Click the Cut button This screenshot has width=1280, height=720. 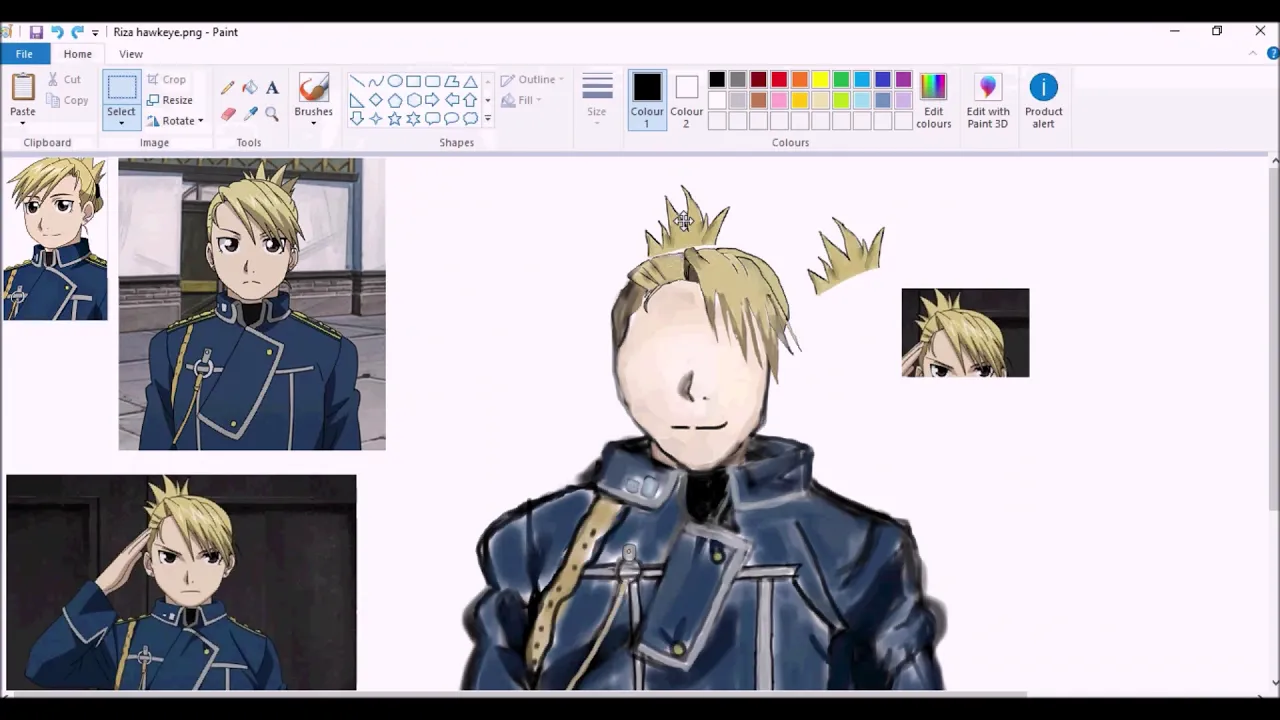pyautogui.click(x=66, y=80)
